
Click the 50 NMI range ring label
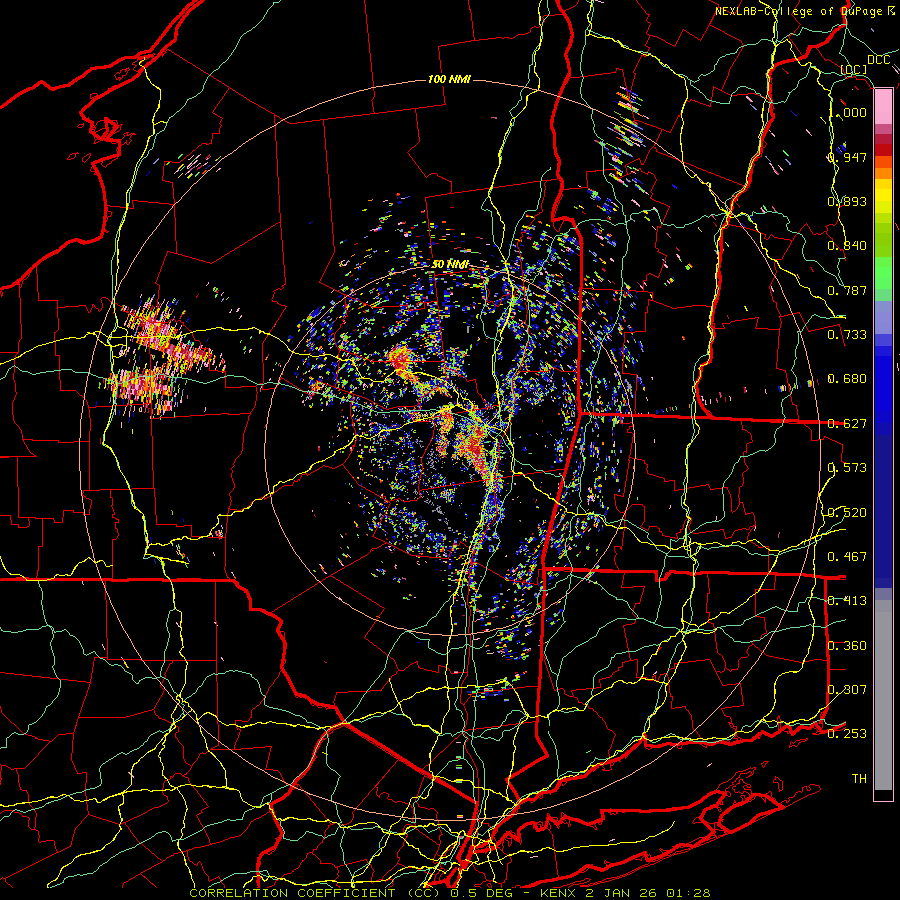(x=450, y=264)
